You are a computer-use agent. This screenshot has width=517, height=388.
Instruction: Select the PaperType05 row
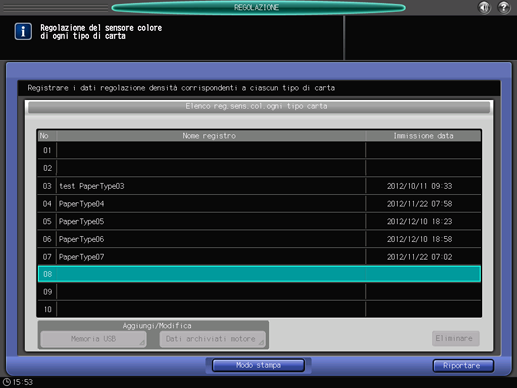click(259, 221)
